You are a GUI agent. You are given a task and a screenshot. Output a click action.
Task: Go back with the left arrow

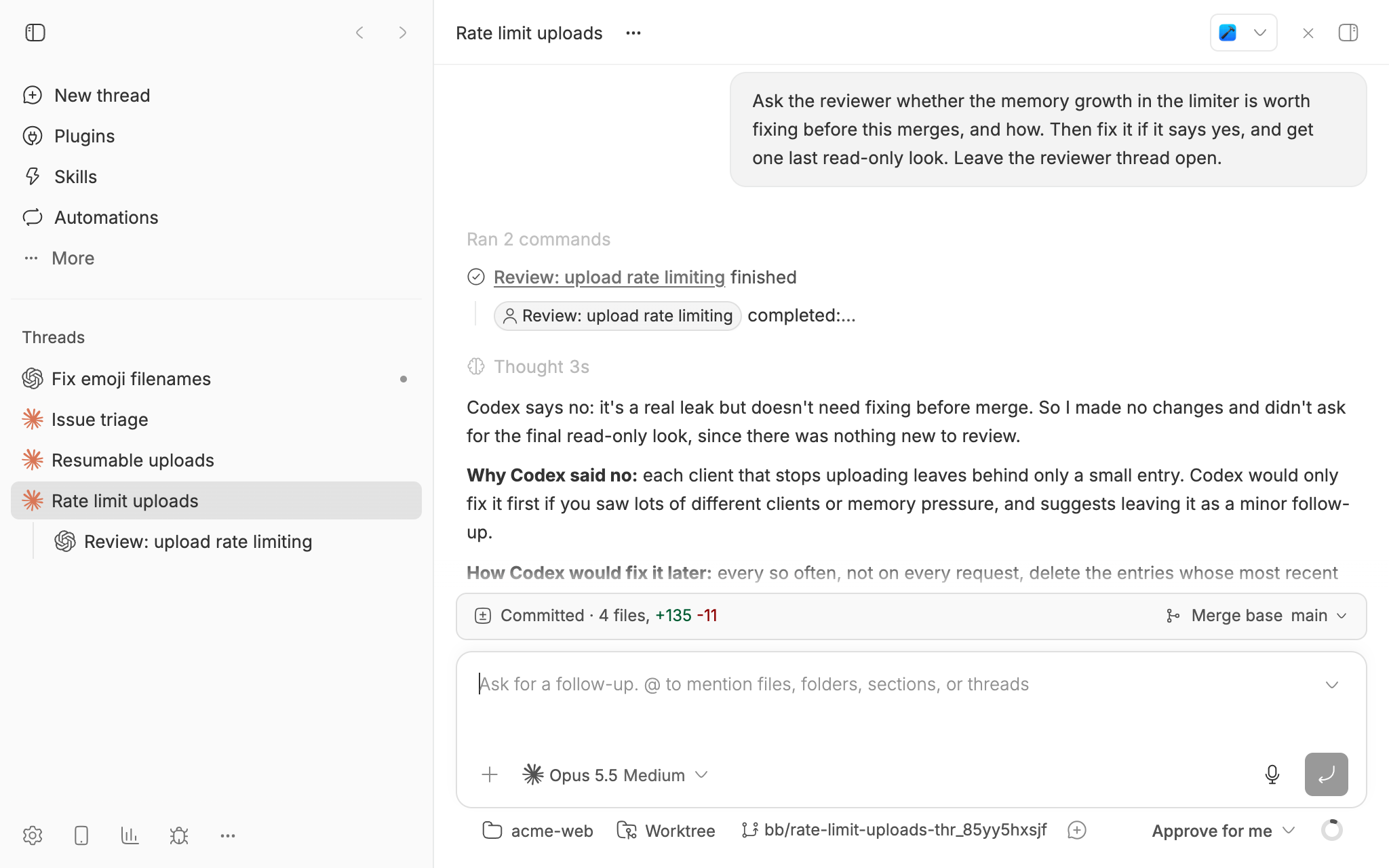click(x=360, y=33)
